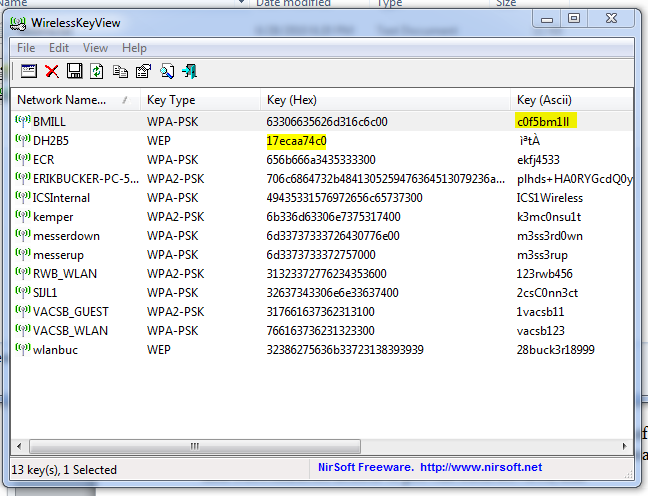The width and height of the screenshot is (648, 496).
Task: Click hex key 32386275636b33723138393939
Action: pos(345,350)
